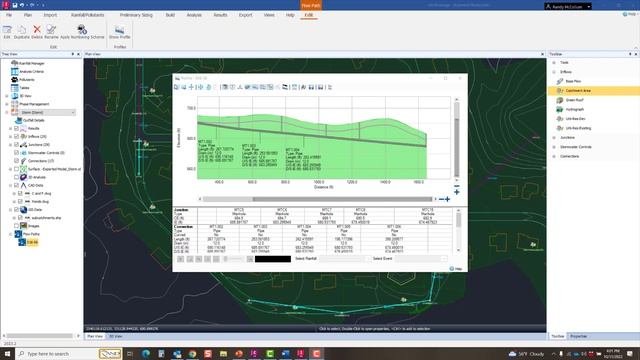Select 3D View tree item
Viewport: 640px width, 360px height.
[22, 96]
